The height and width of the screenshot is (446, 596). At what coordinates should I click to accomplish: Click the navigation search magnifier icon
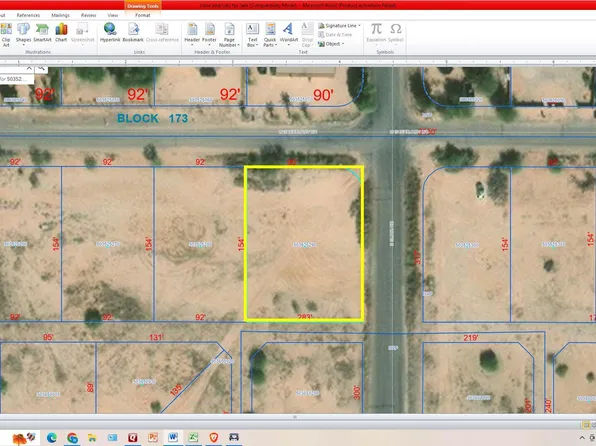[x=41, y=68]
